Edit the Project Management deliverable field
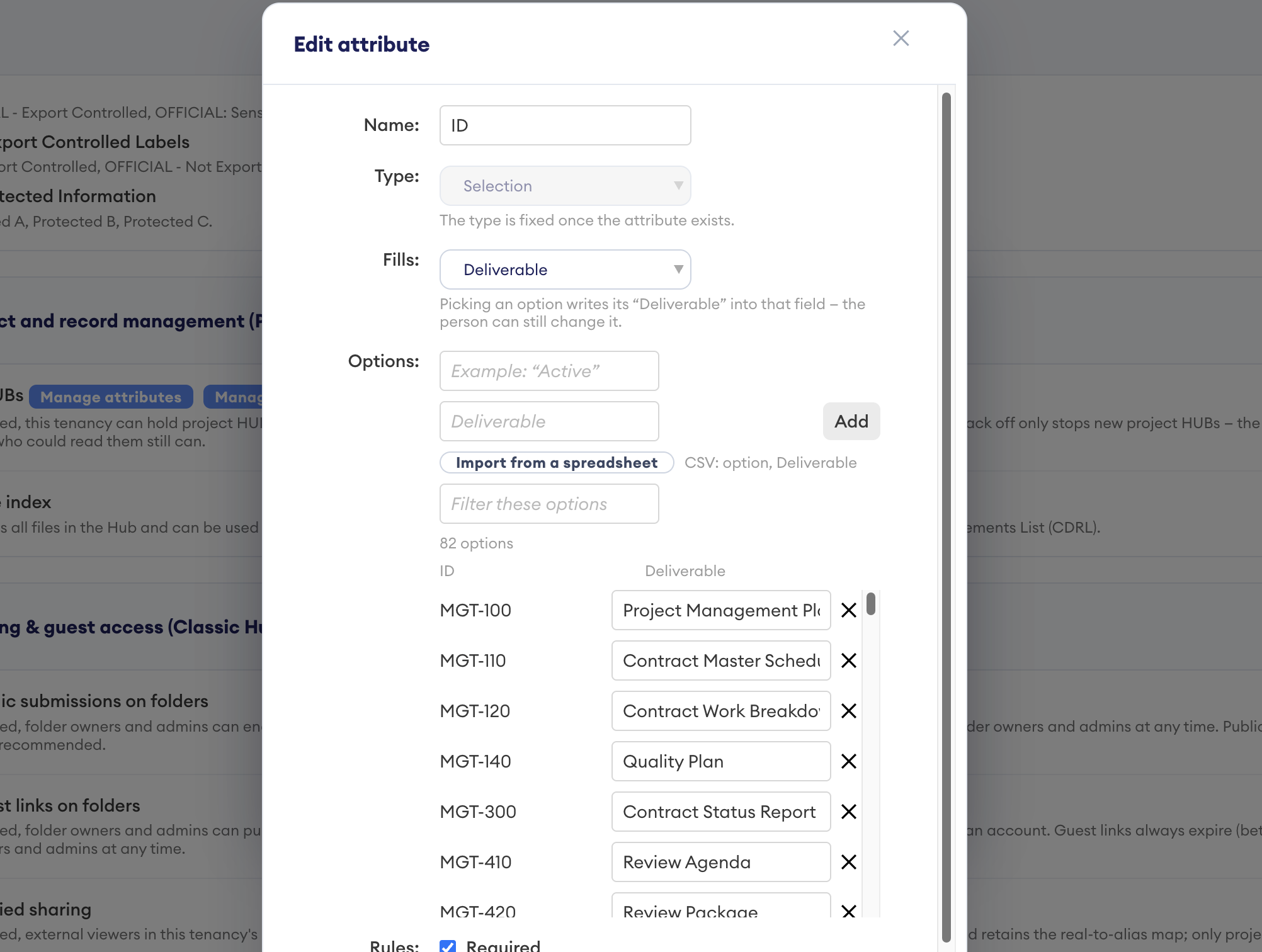Viewport: 1262px width, 952px height. (x=721, y=610)
